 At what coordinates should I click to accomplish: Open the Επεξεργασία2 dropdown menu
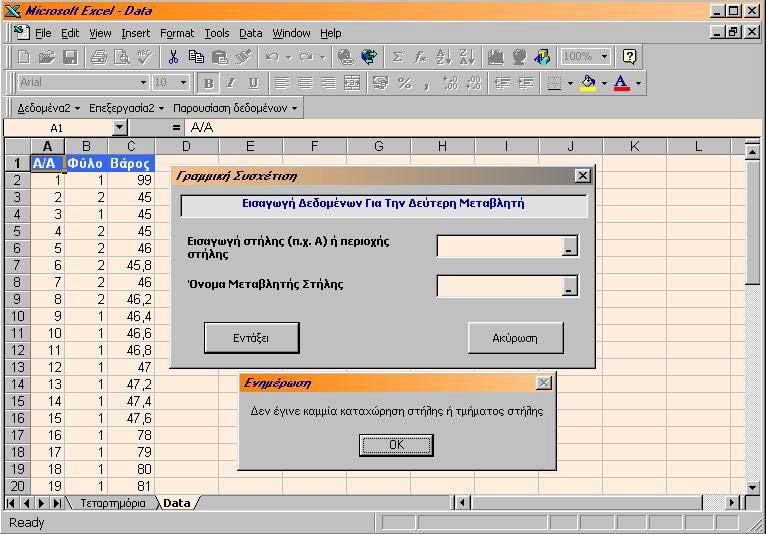(x=127, y=108)
